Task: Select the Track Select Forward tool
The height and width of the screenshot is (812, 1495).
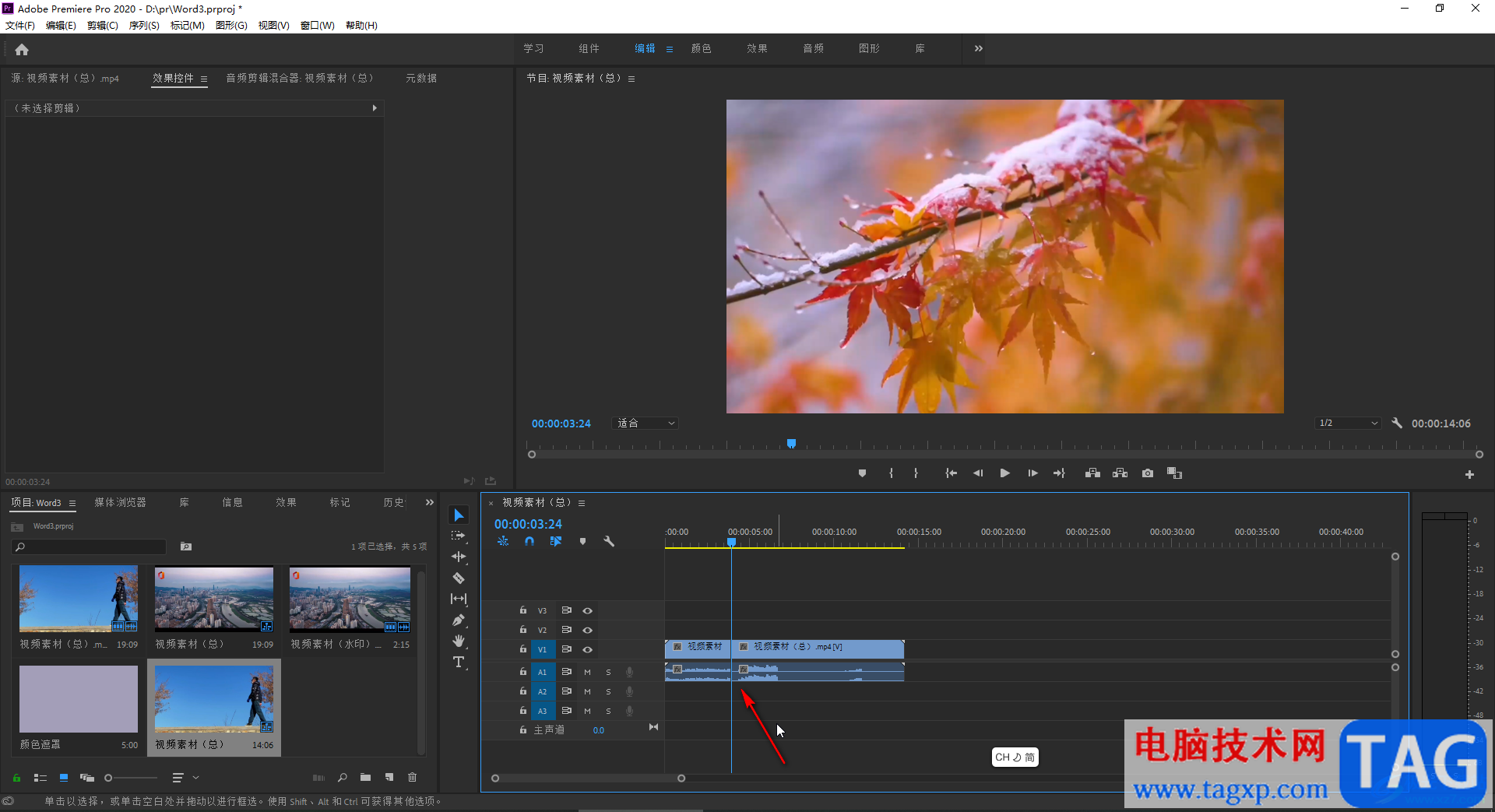Action: pyautogui.click(x=459, y=536)
